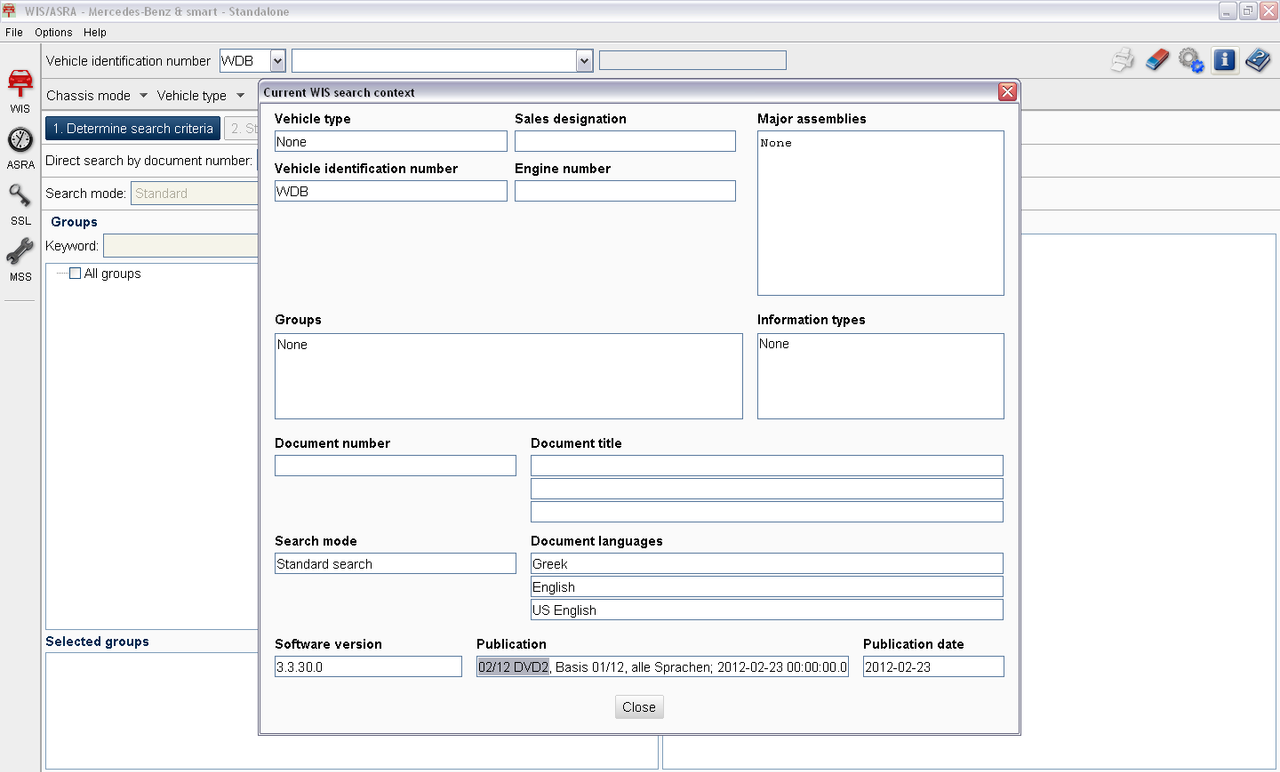
Task: Click the third Document title field
Action: click(x=767, y=511)
